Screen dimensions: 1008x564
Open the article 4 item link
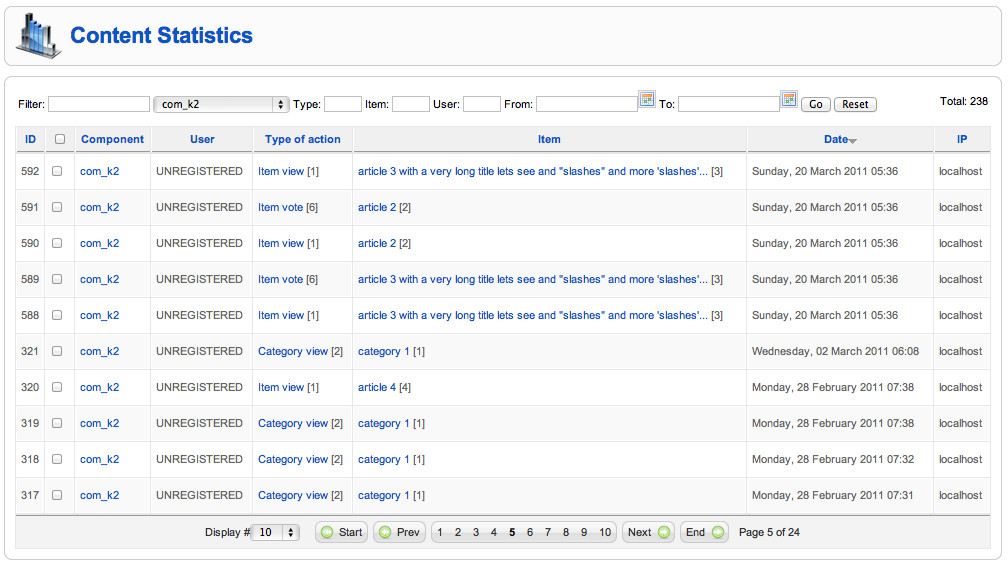[x=377, y=387]
